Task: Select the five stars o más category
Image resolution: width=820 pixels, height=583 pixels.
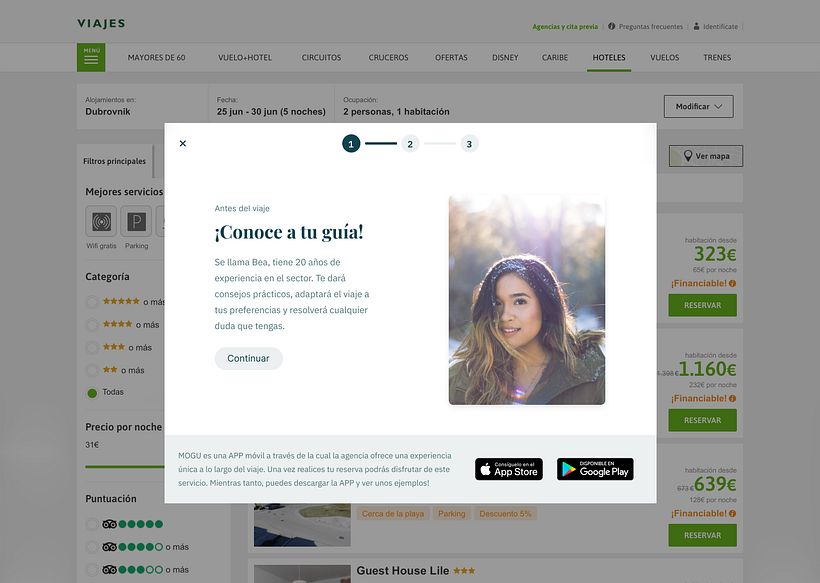Action: pyautogui.click(x=92, y=302)
